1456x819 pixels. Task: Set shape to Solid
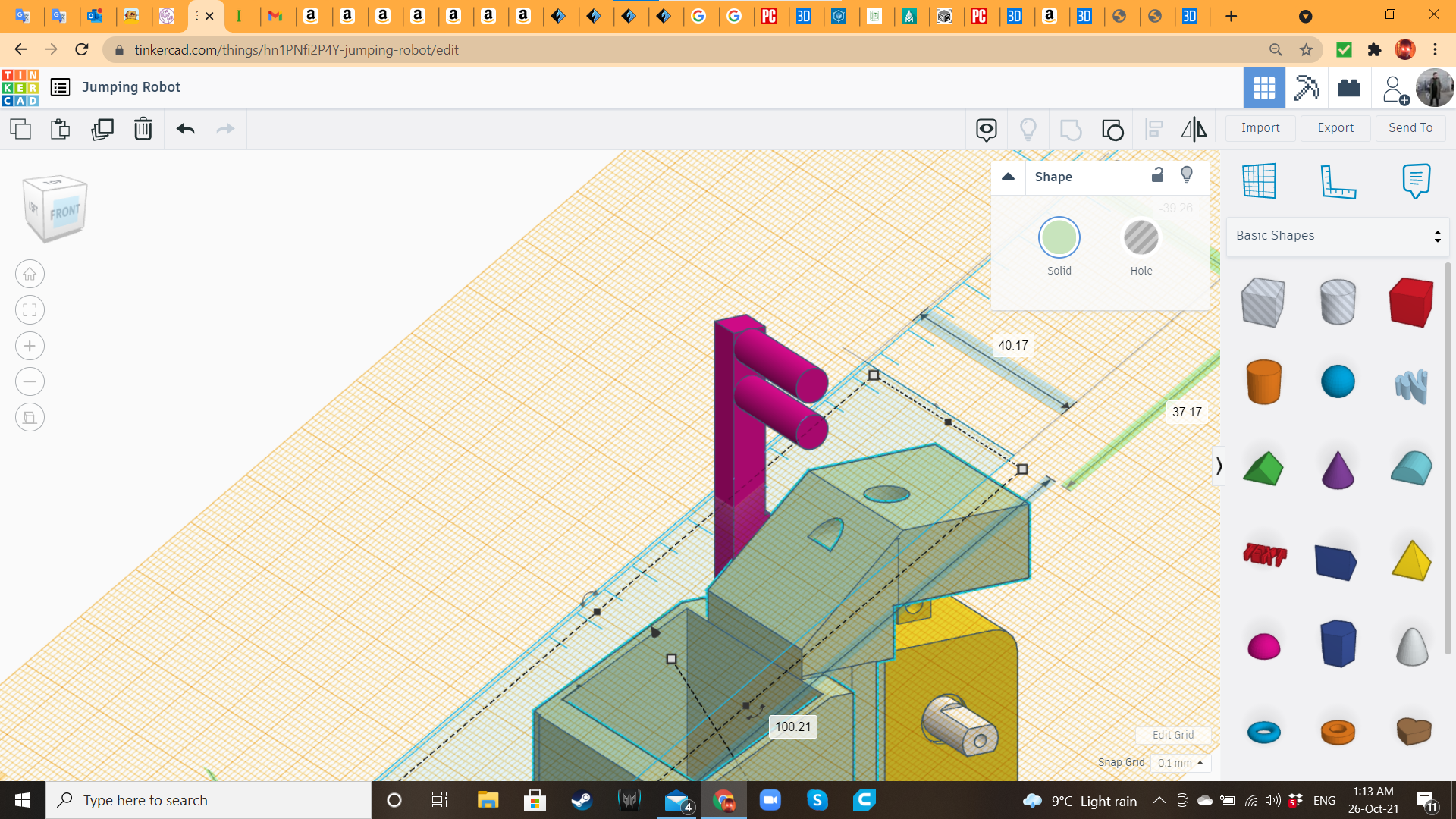click(x=1059, y=238)
